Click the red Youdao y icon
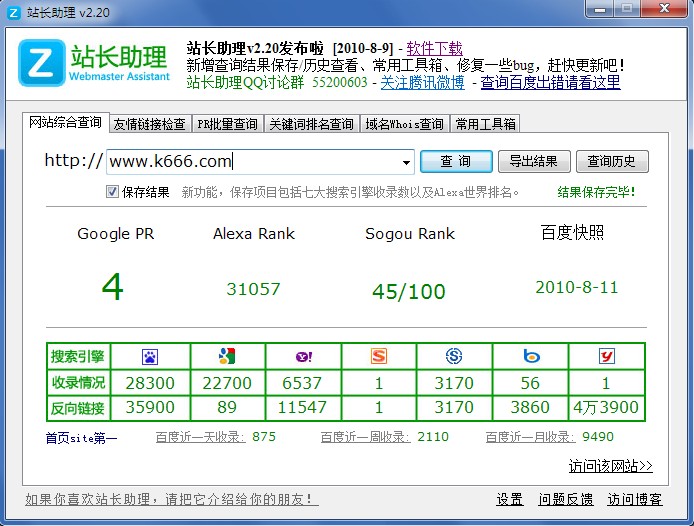Screen dimensions: 694x526 [607, 356]
